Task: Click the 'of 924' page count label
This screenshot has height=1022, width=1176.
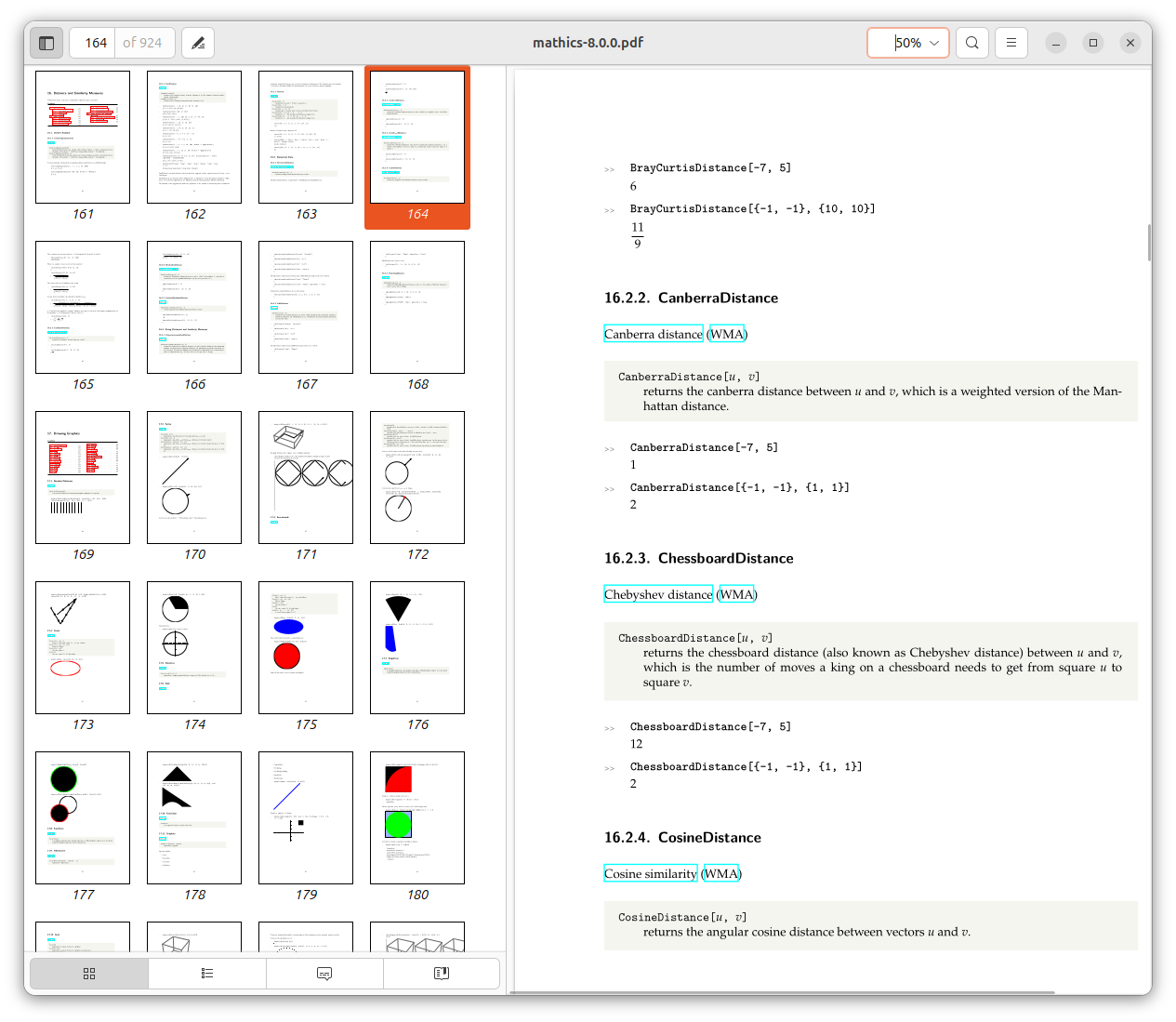Action: [x=142, y=43]
